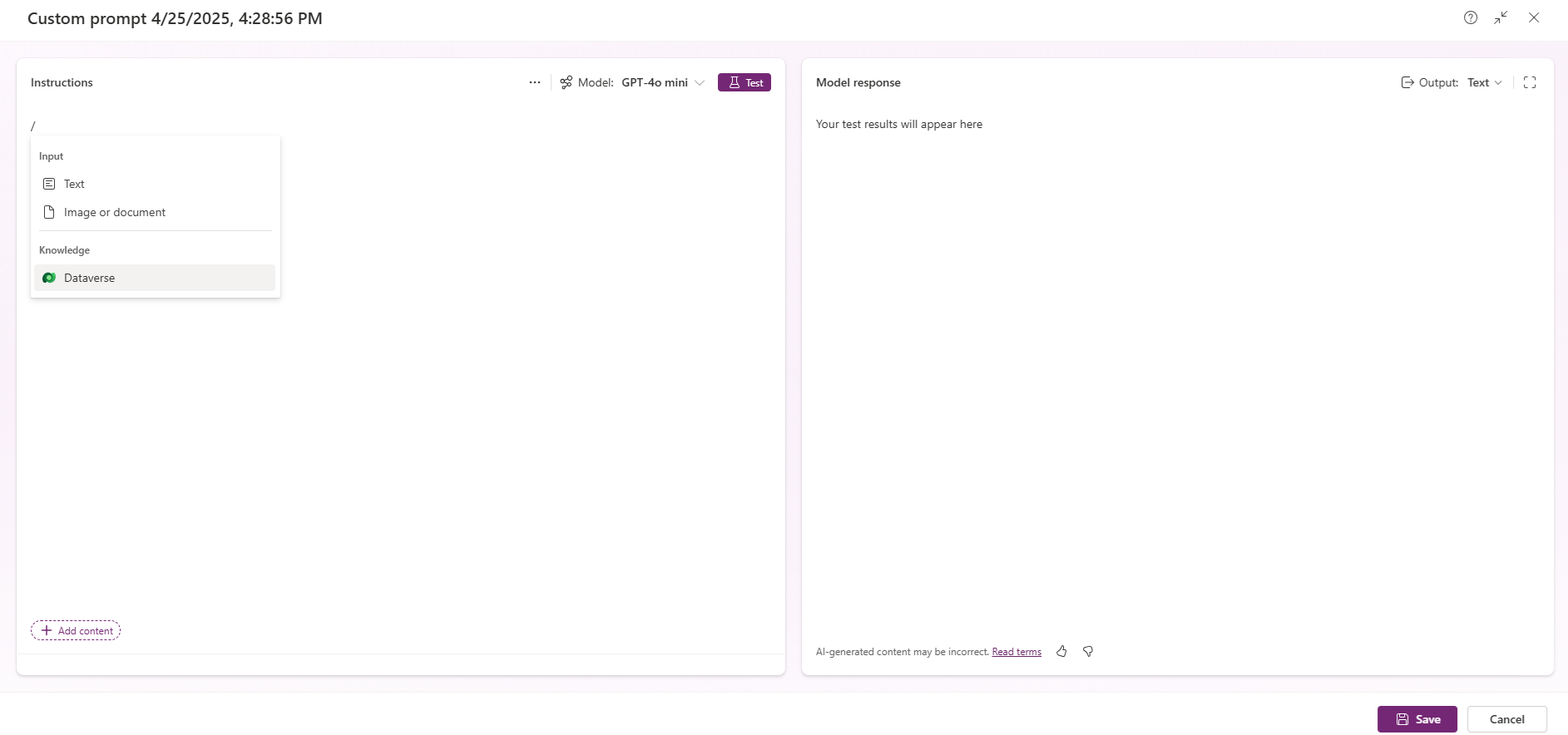
Task: Give thumbs down feedback
Action: click(1088, 652)
